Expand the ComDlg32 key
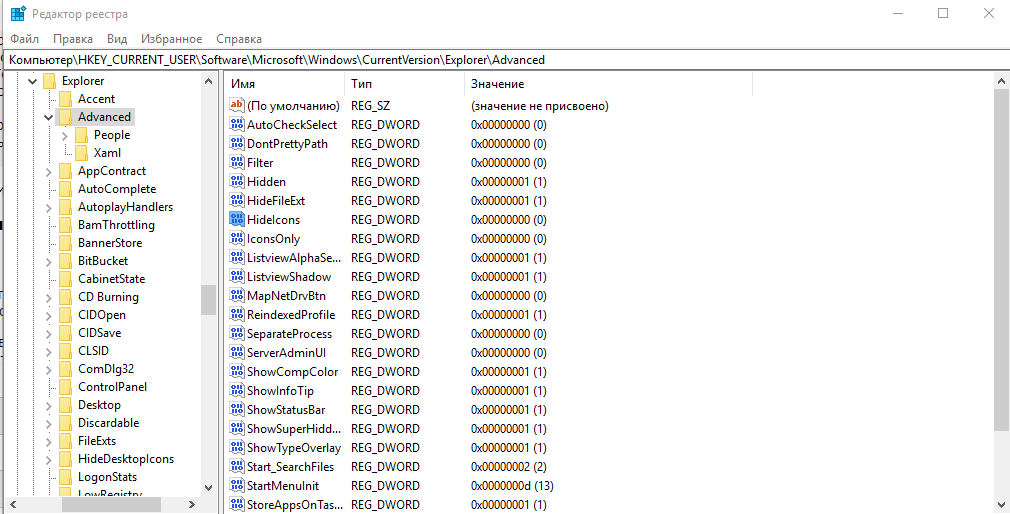The width and height of the screenshot is (1010, 514). click(49, 370)
